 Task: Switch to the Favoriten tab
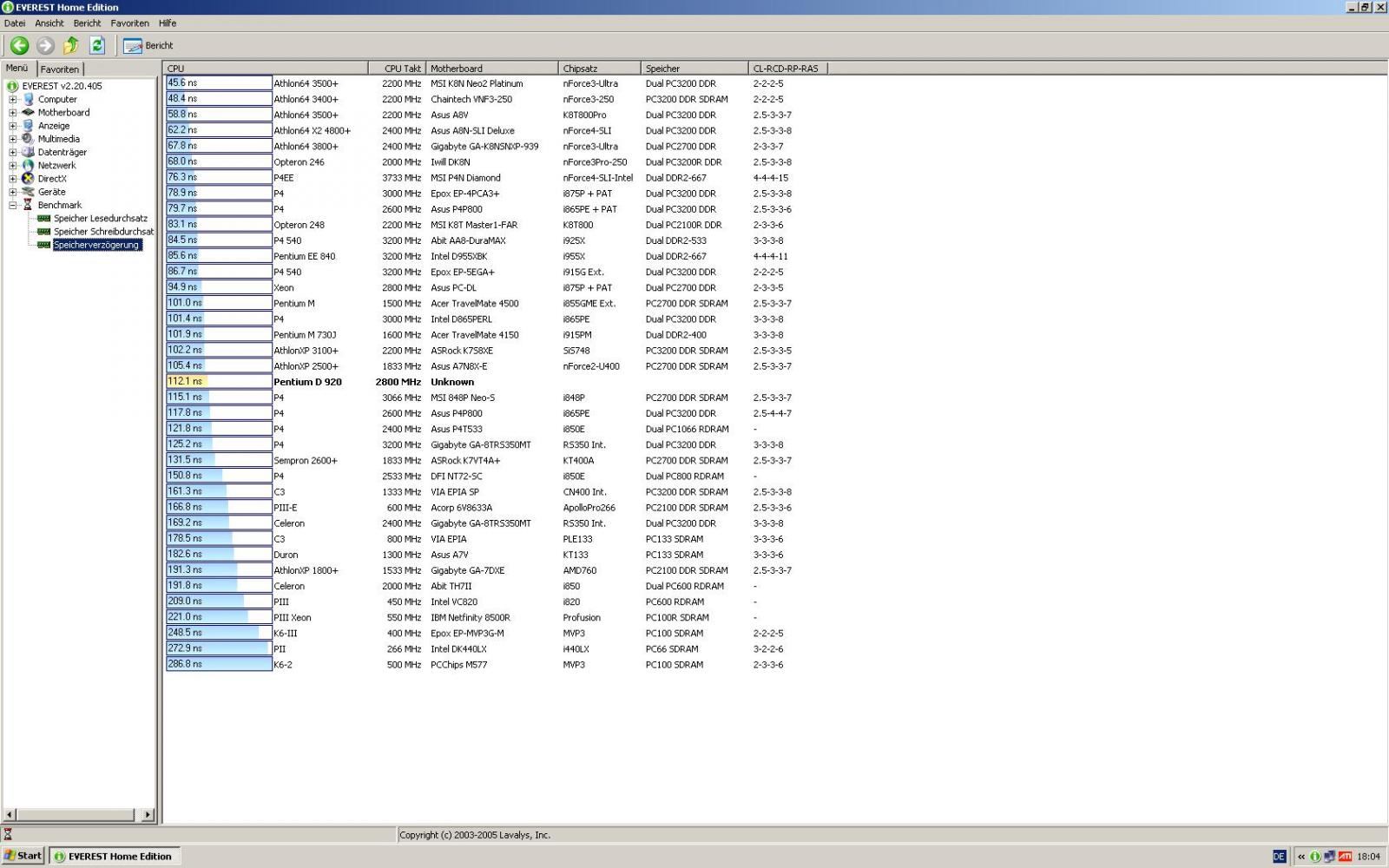coord(60,69)
